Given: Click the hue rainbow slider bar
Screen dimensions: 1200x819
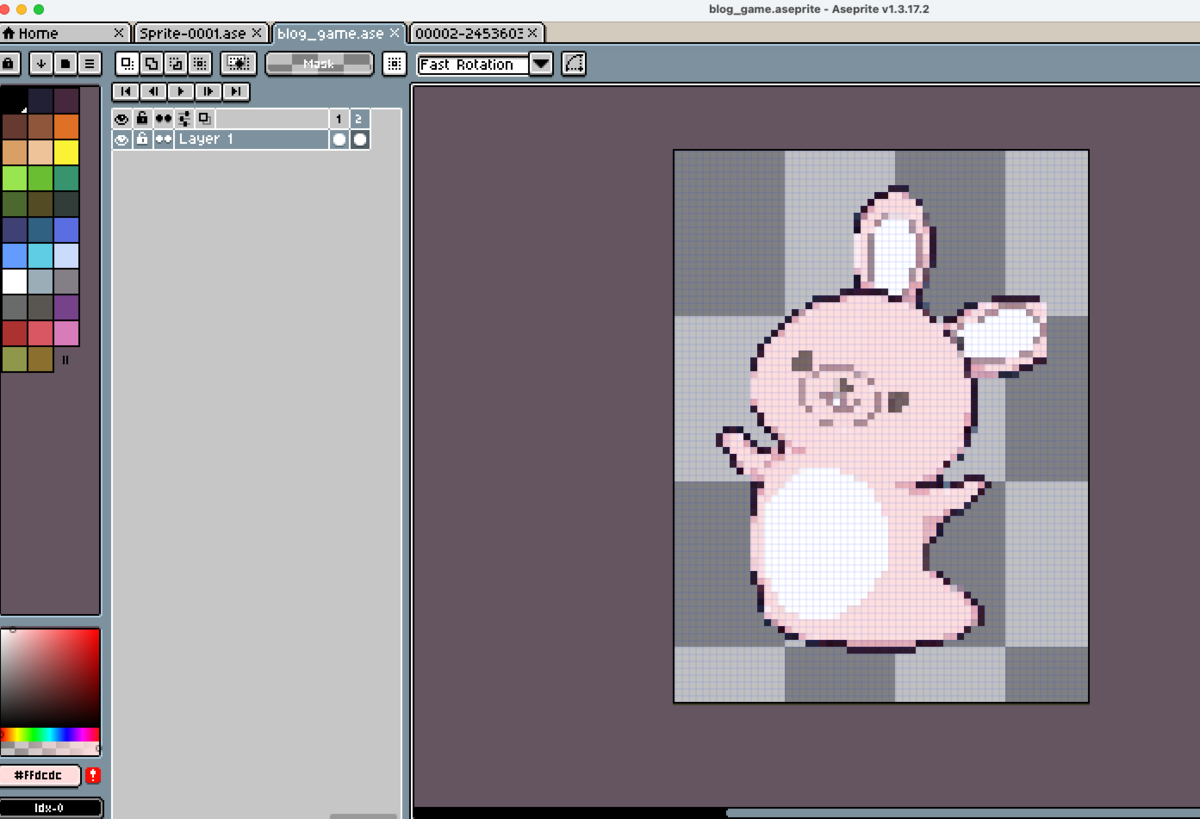Looking at the screenshot, I should pos(50,735).
